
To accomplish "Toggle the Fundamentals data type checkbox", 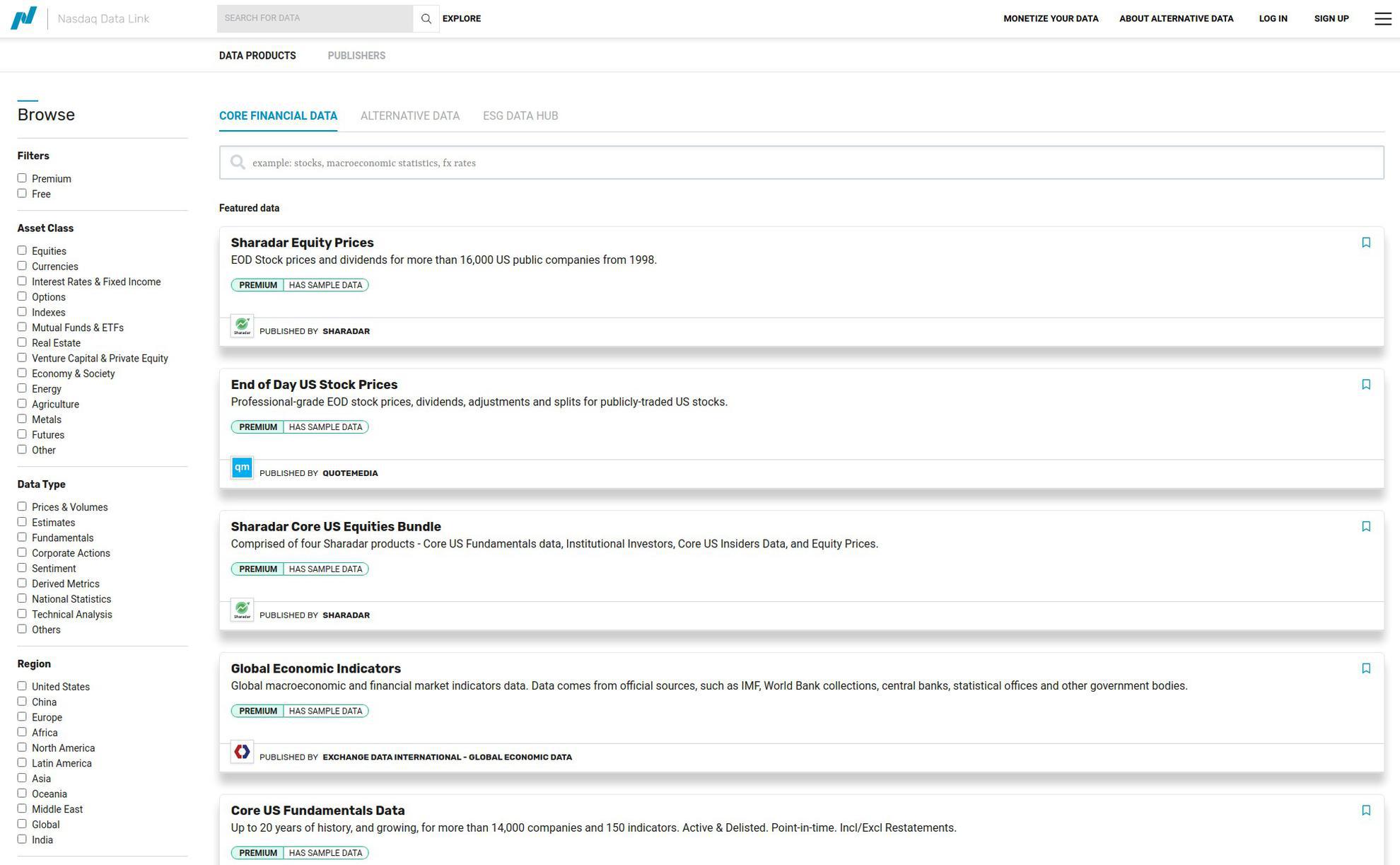I will (22, 538).
